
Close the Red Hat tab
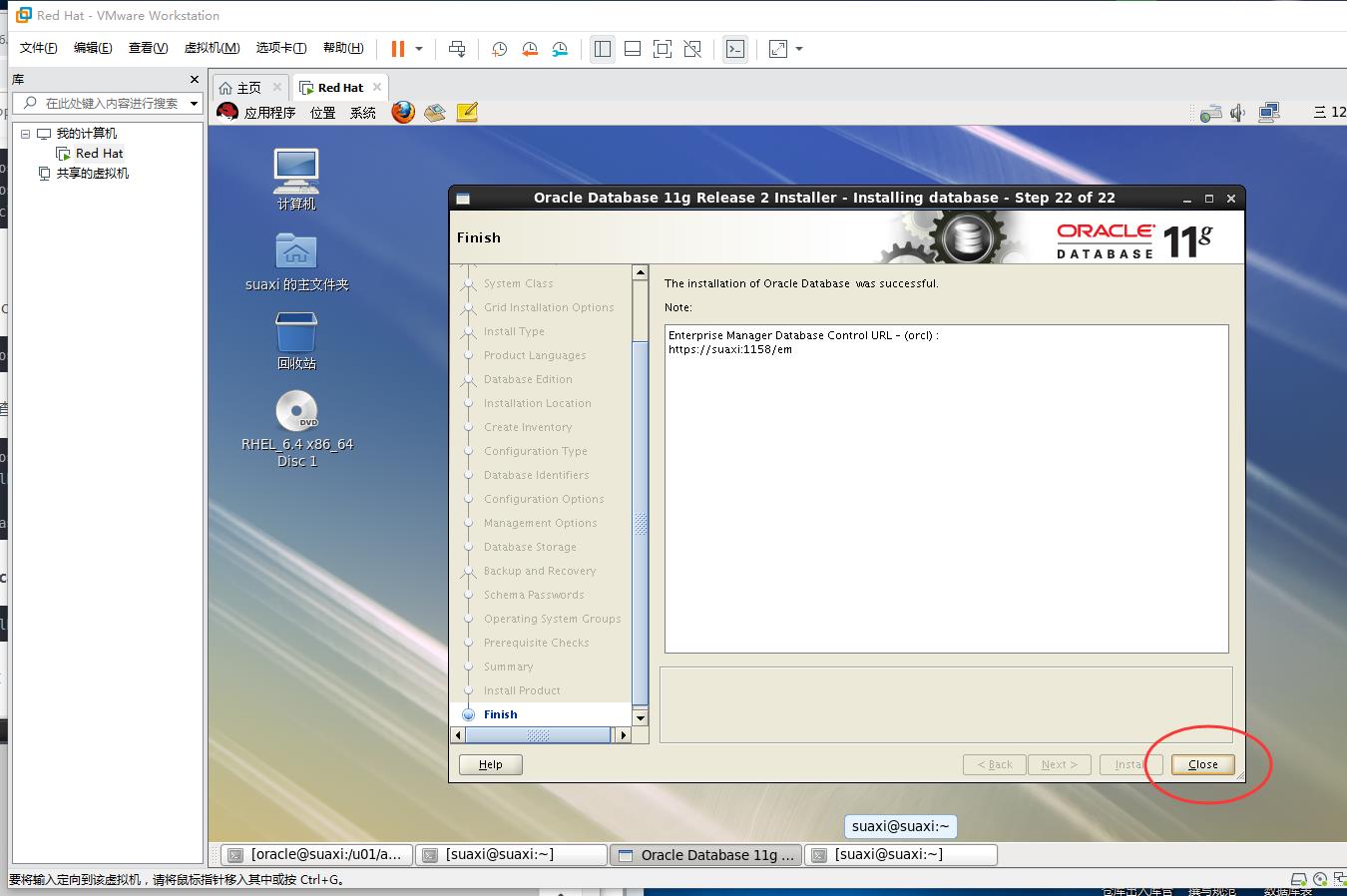pos(377,87)
